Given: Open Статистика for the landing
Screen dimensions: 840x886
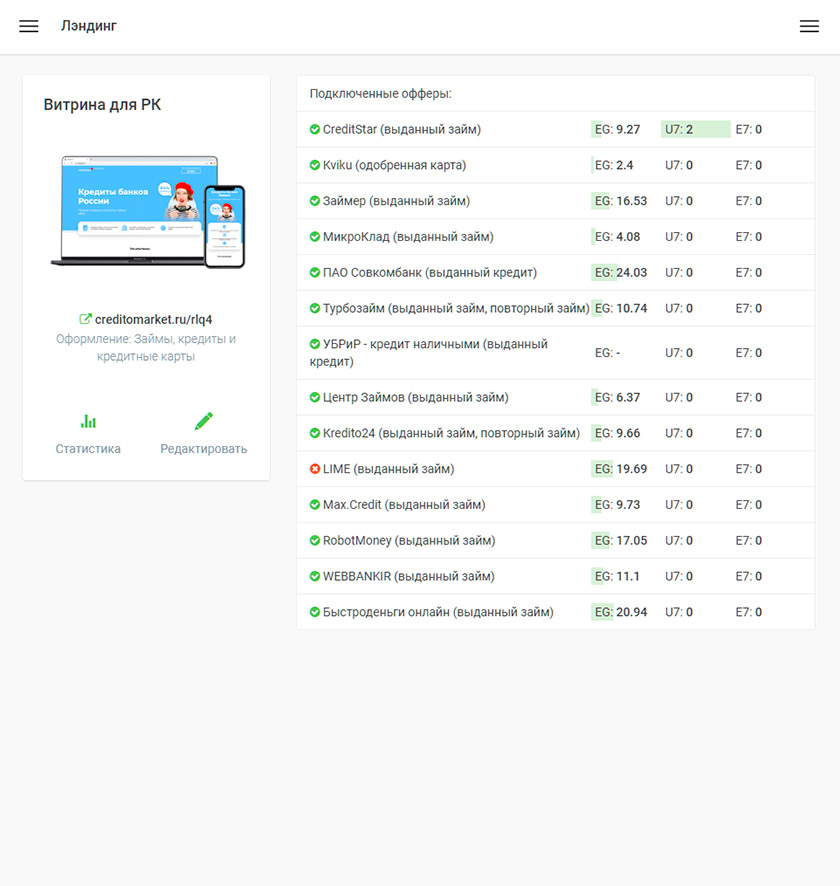Looking at the screenshot, I should tap(88, 449).
